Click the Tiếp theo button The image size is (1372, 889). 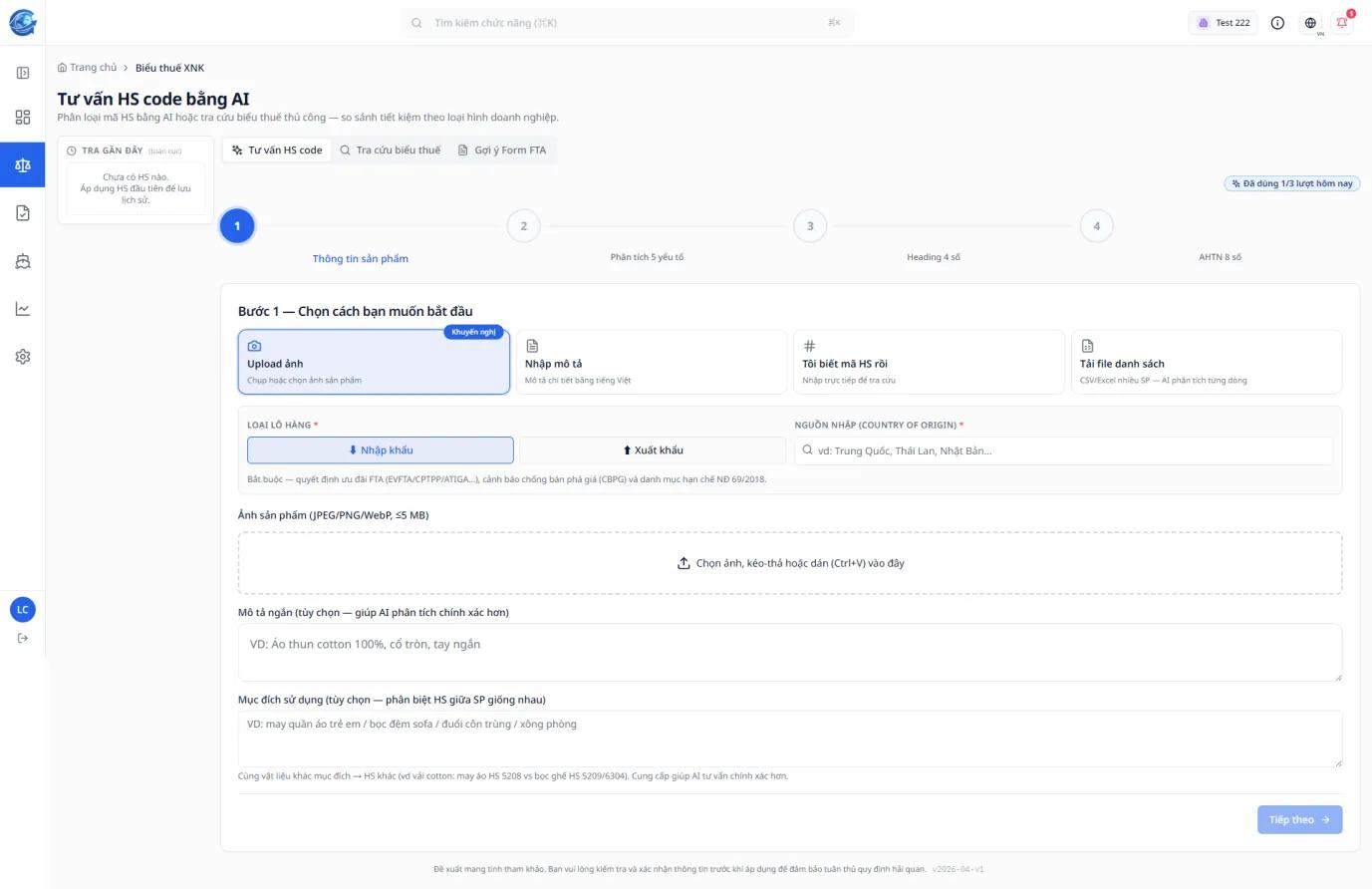1299,819
